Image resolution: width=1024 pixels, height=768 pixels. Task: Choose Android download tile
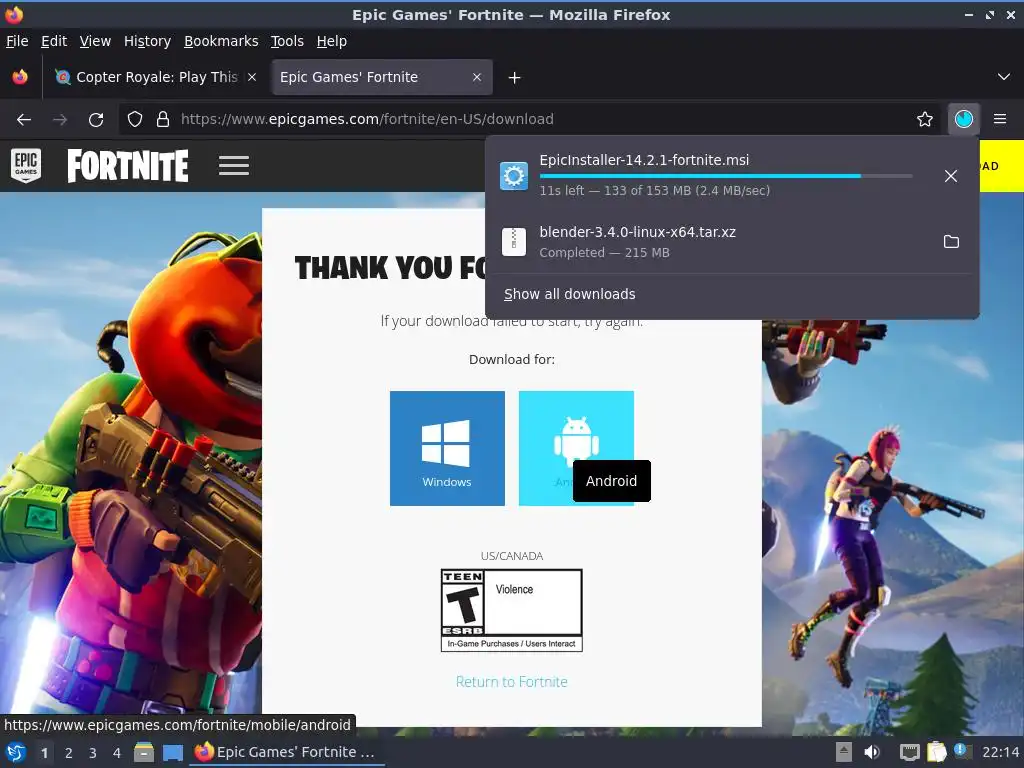(576, 448)
